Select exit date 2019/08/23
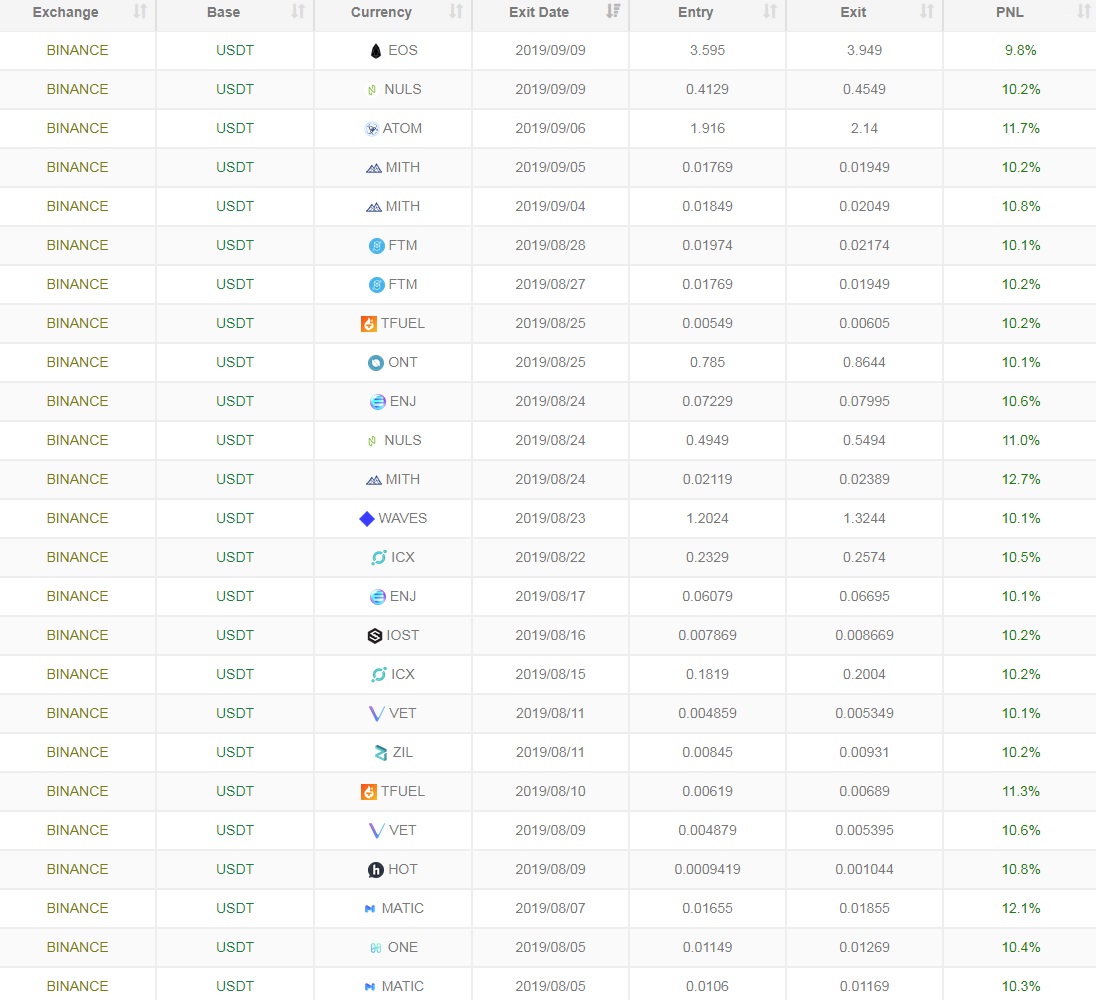Viewport: 1096px width, 1000px height. coord(550,519)
